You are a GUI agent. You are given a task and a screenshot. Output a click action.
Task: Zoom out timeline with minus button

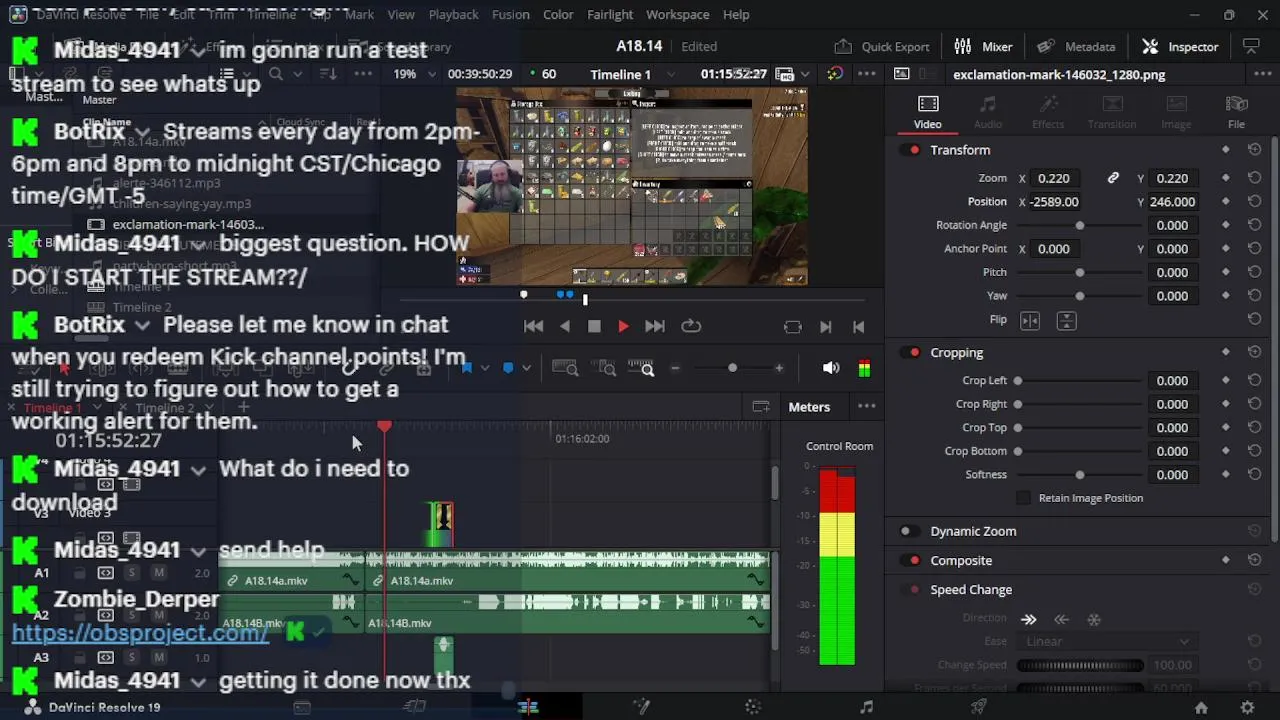674,369
